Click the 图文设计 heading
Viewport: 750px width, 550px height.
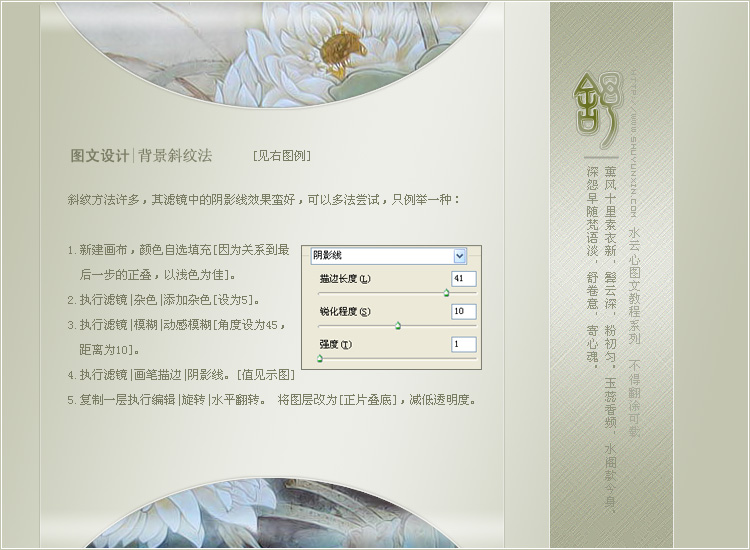[x=99, y=156]
